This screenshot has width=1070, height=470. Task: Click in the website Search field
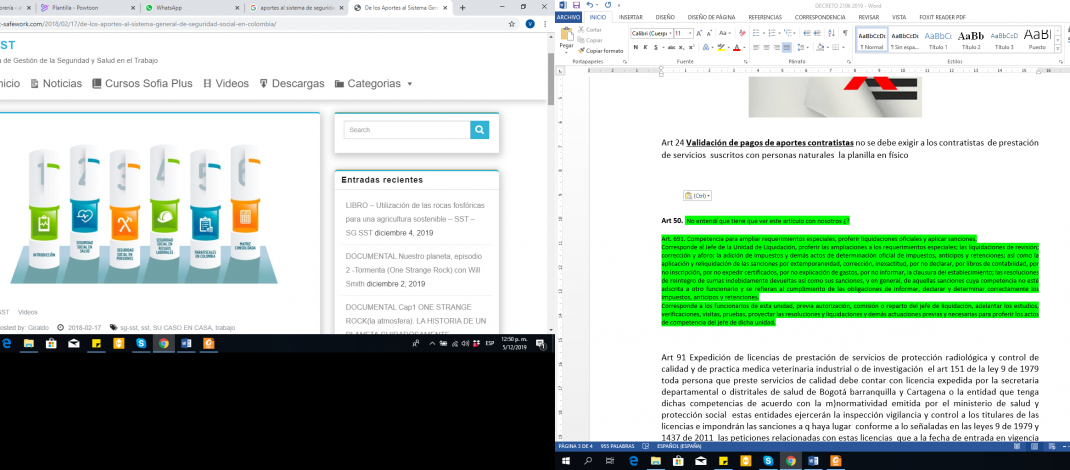tap(406, 129)
